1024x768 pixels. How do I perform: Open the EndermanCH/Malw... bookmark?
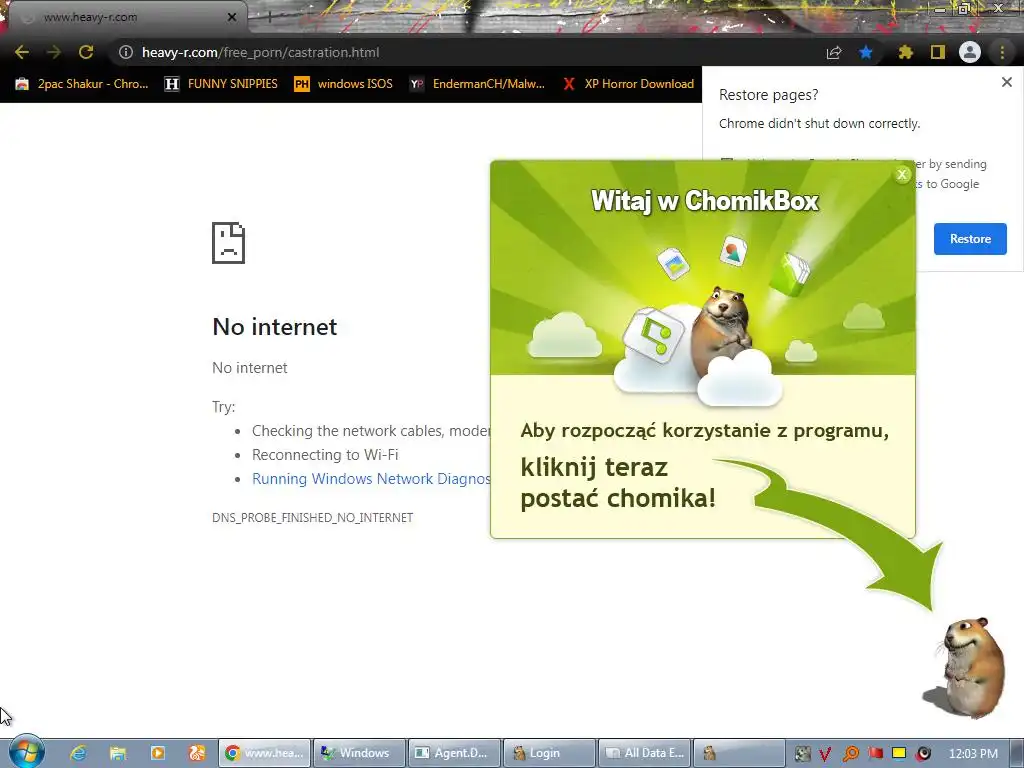point(477,84)
